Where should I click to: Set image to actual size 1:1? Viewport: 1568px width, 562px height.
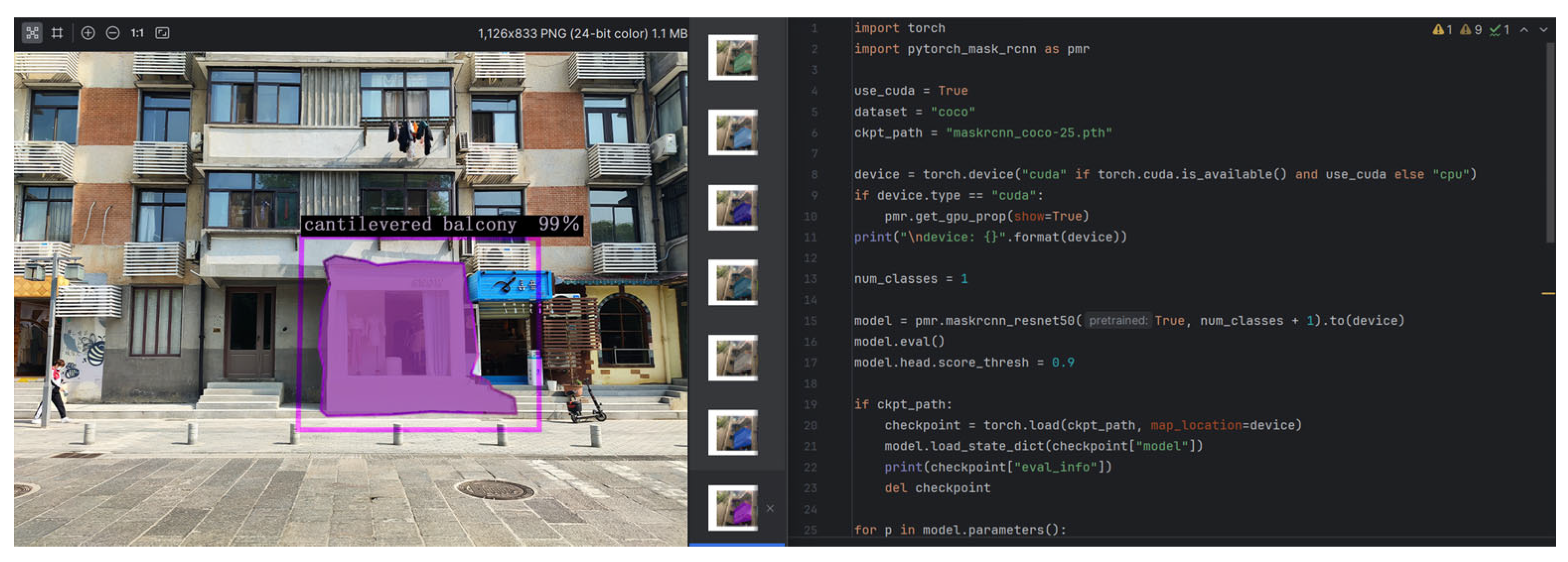[137, 33]
